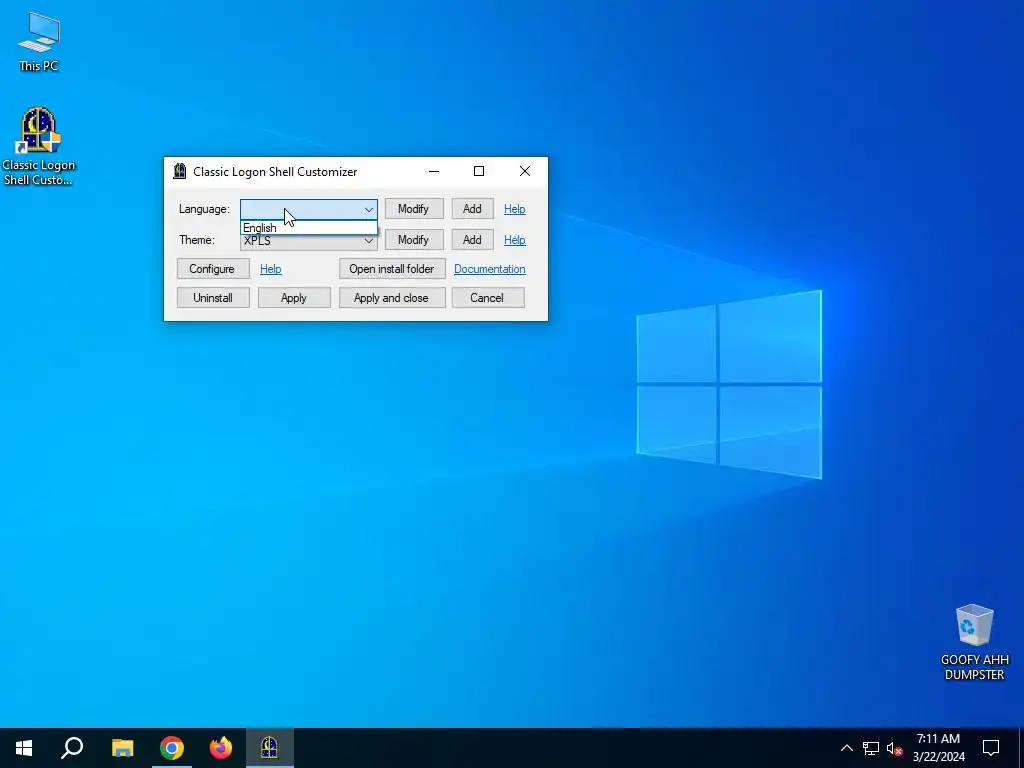Minimize the Customizer window

[434, 172]
